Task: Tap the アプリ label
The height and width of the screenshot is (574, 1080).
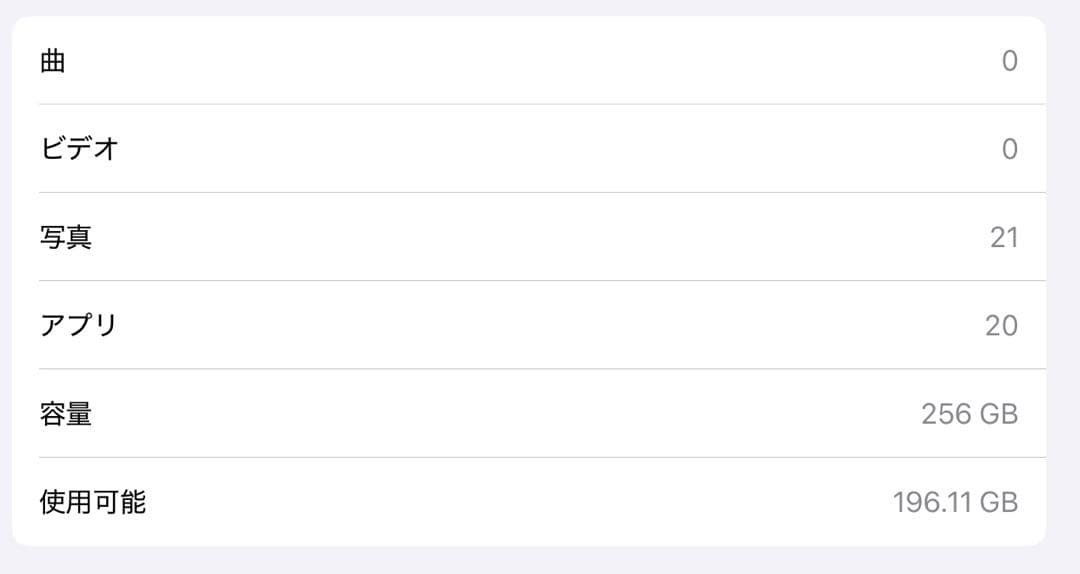Action: pos(80,325)
